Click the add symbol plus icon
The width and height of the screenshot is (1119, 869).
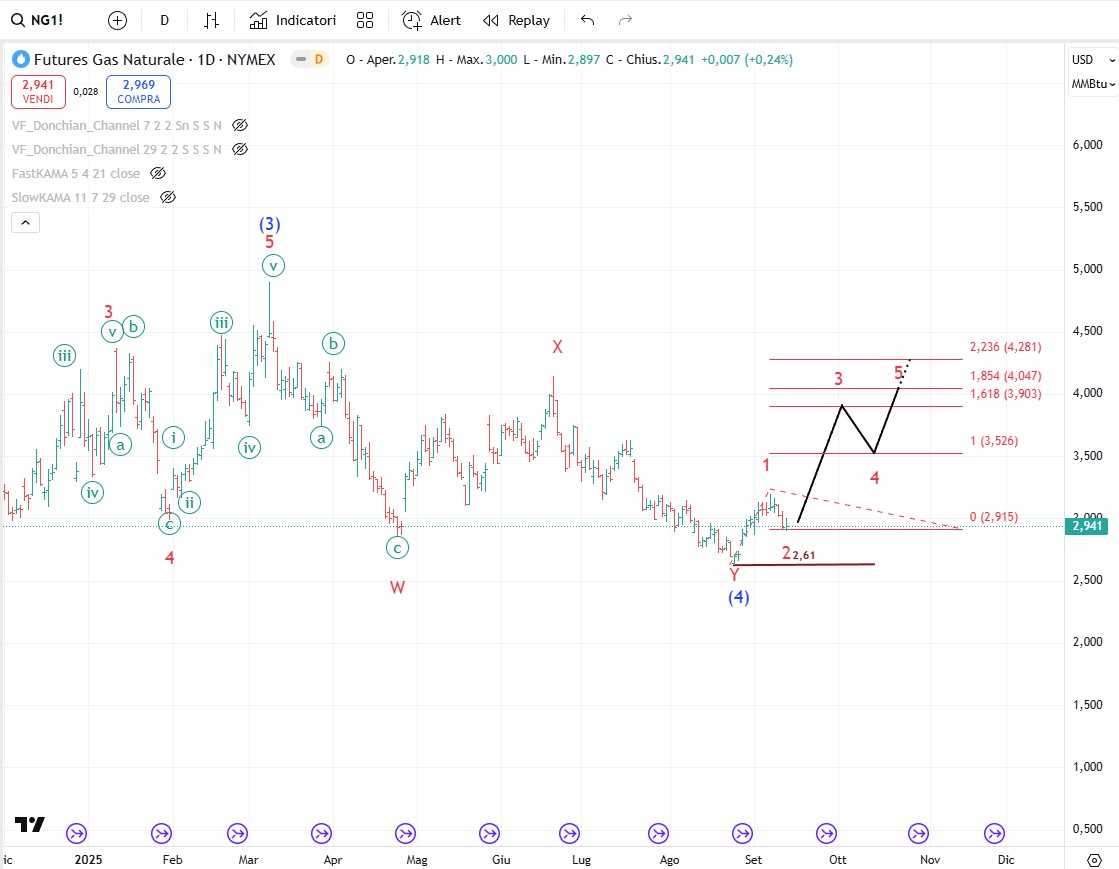pos(117,20)
